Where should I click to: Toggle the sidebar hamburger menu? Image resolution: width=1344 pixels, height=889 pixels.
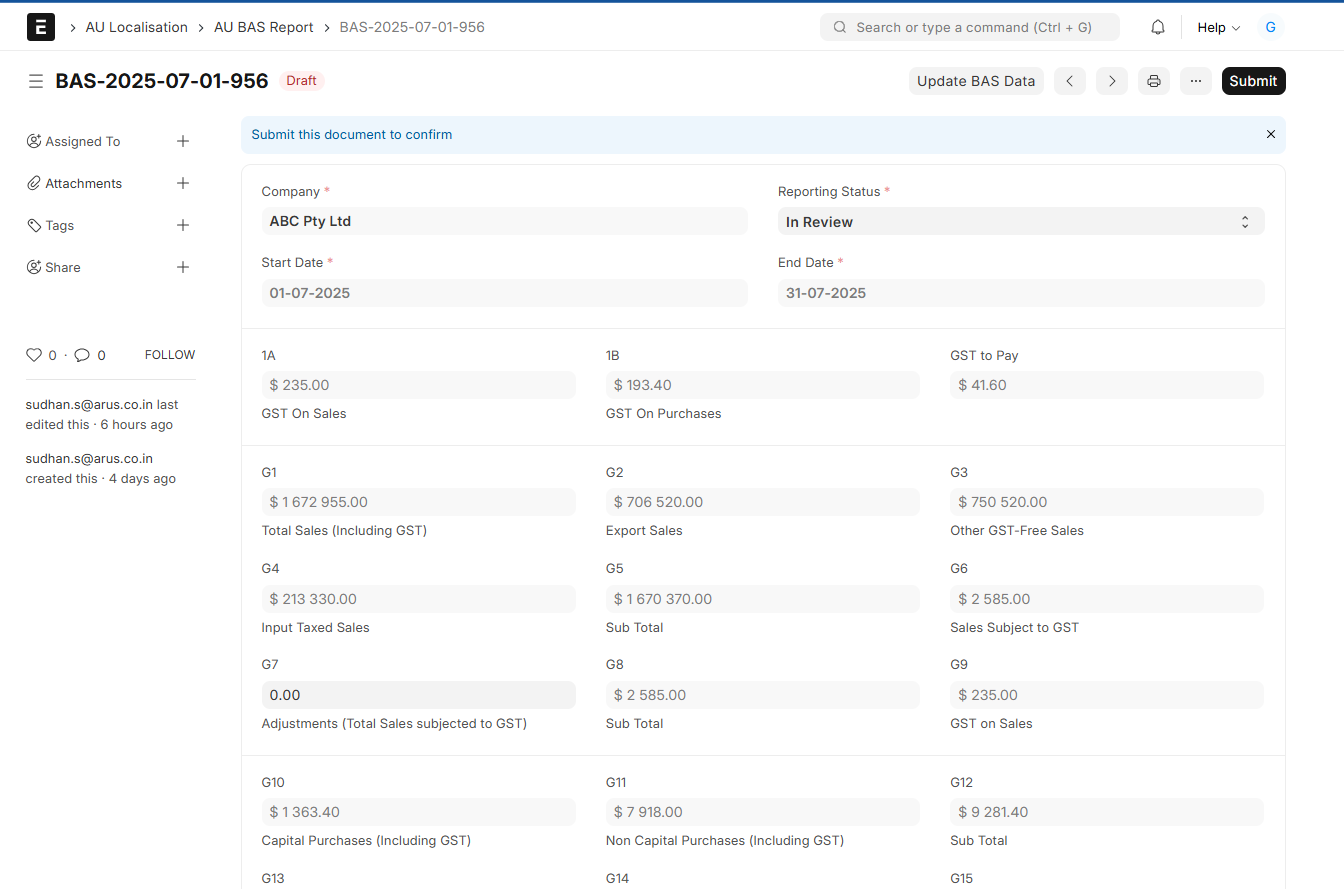[35, 81]
